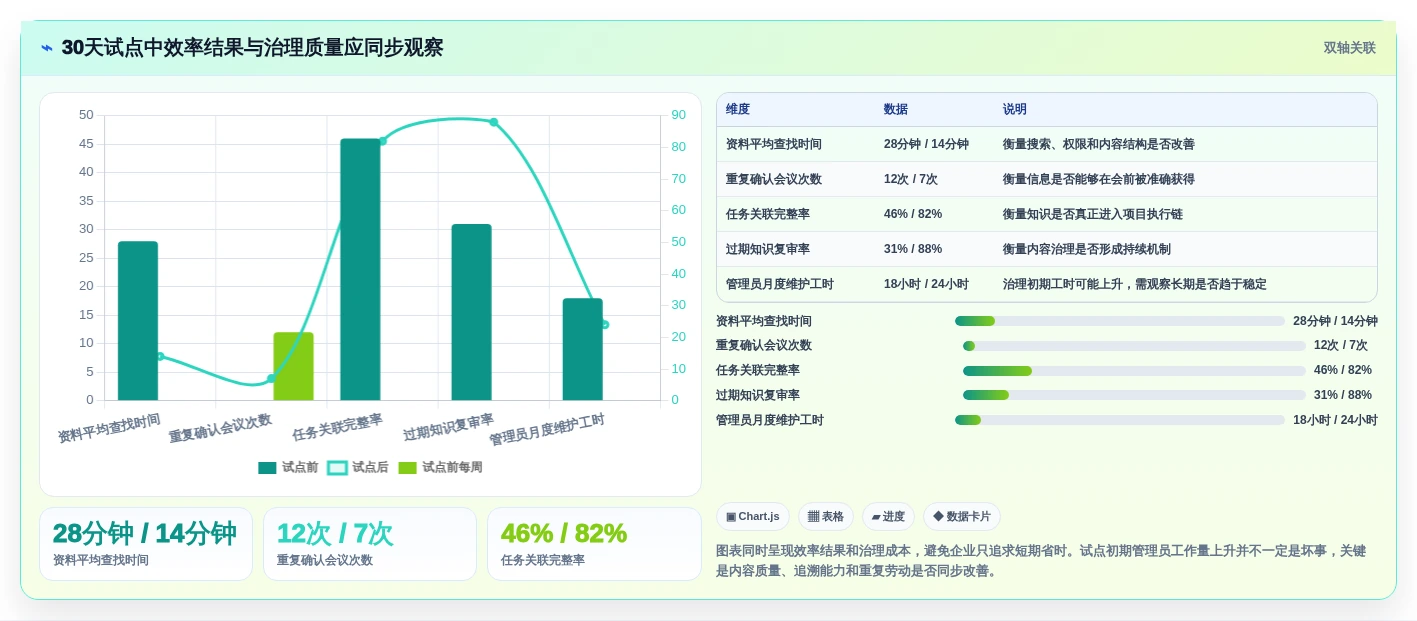Screen dimensions: 1417x621
Task: Click the 资料平均查找时间 progress bar
Action: click(1120, 321)
